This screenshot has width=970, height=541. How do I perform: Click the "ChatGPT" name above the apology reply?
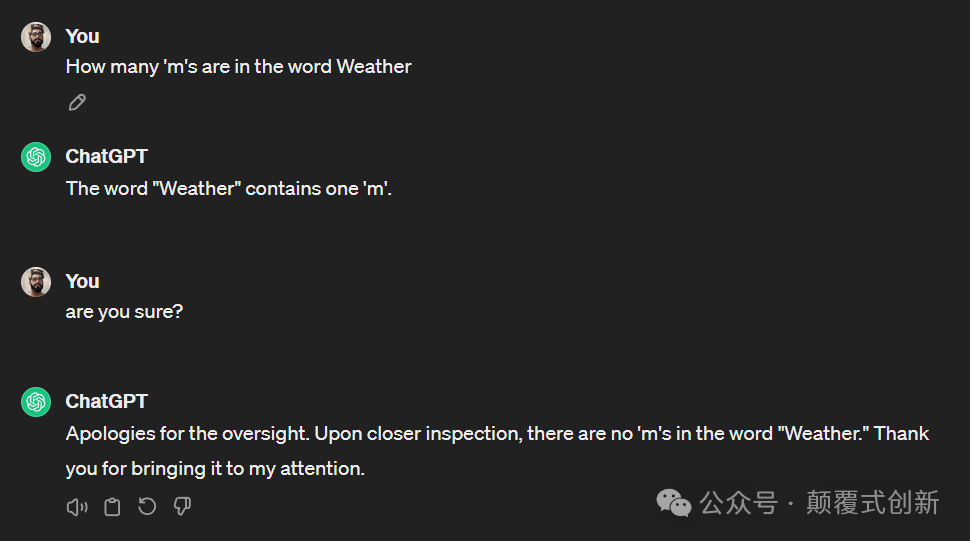click(x=106, y=401)
